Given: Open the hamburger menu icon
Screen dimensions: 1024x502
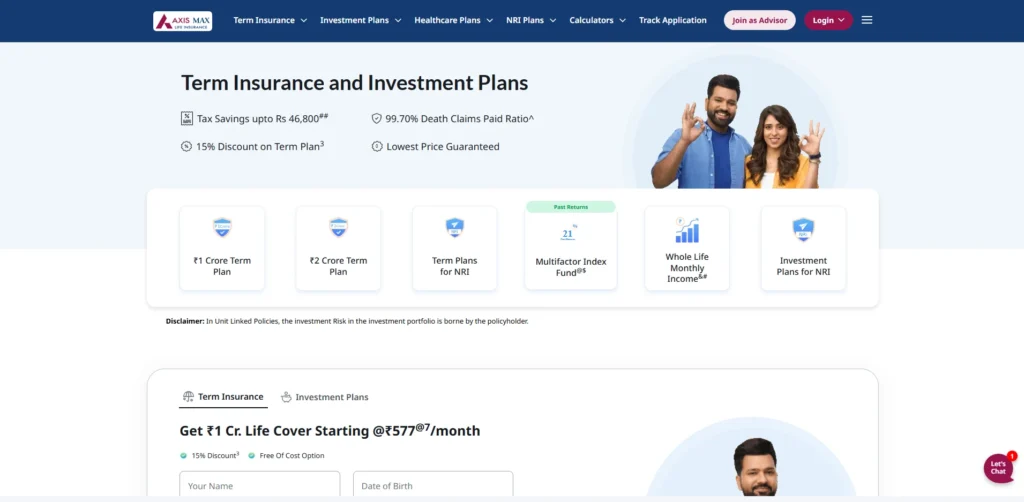Looking at the screenshot, I should tap(867, 20).
